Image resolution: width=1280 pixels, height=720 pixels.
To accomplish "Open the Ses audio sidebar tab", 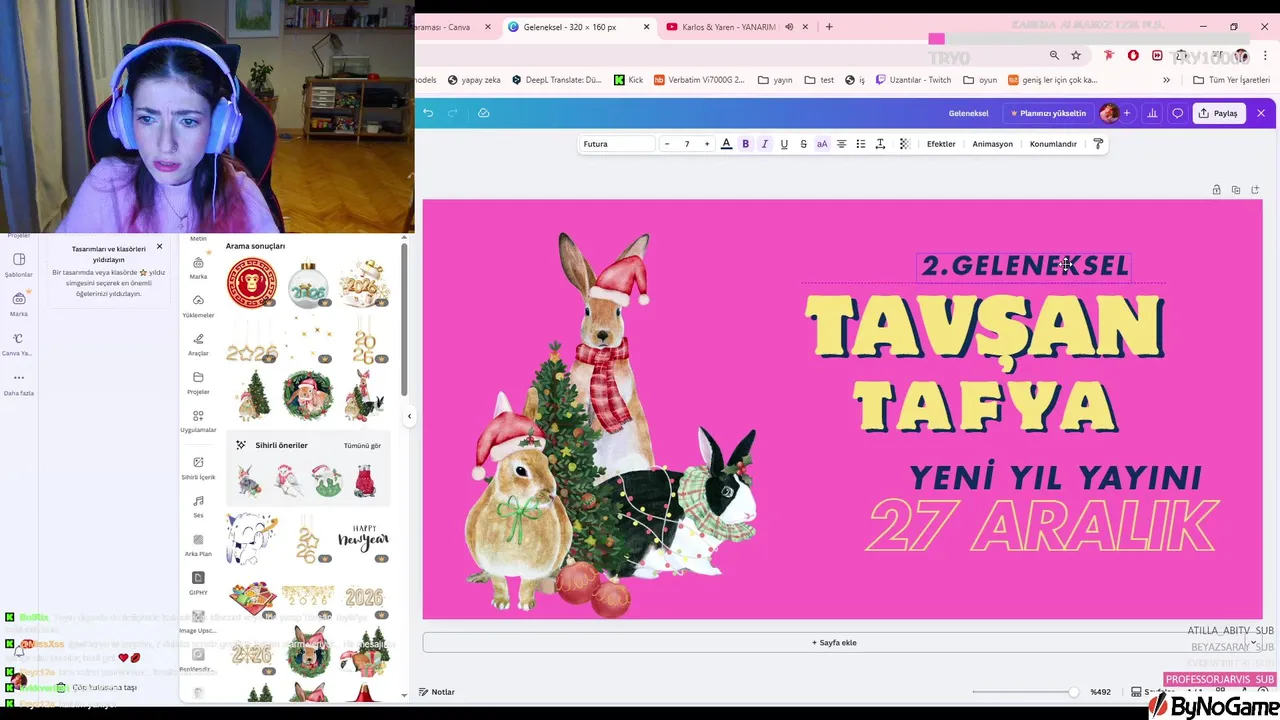I will tap(198, 506).
